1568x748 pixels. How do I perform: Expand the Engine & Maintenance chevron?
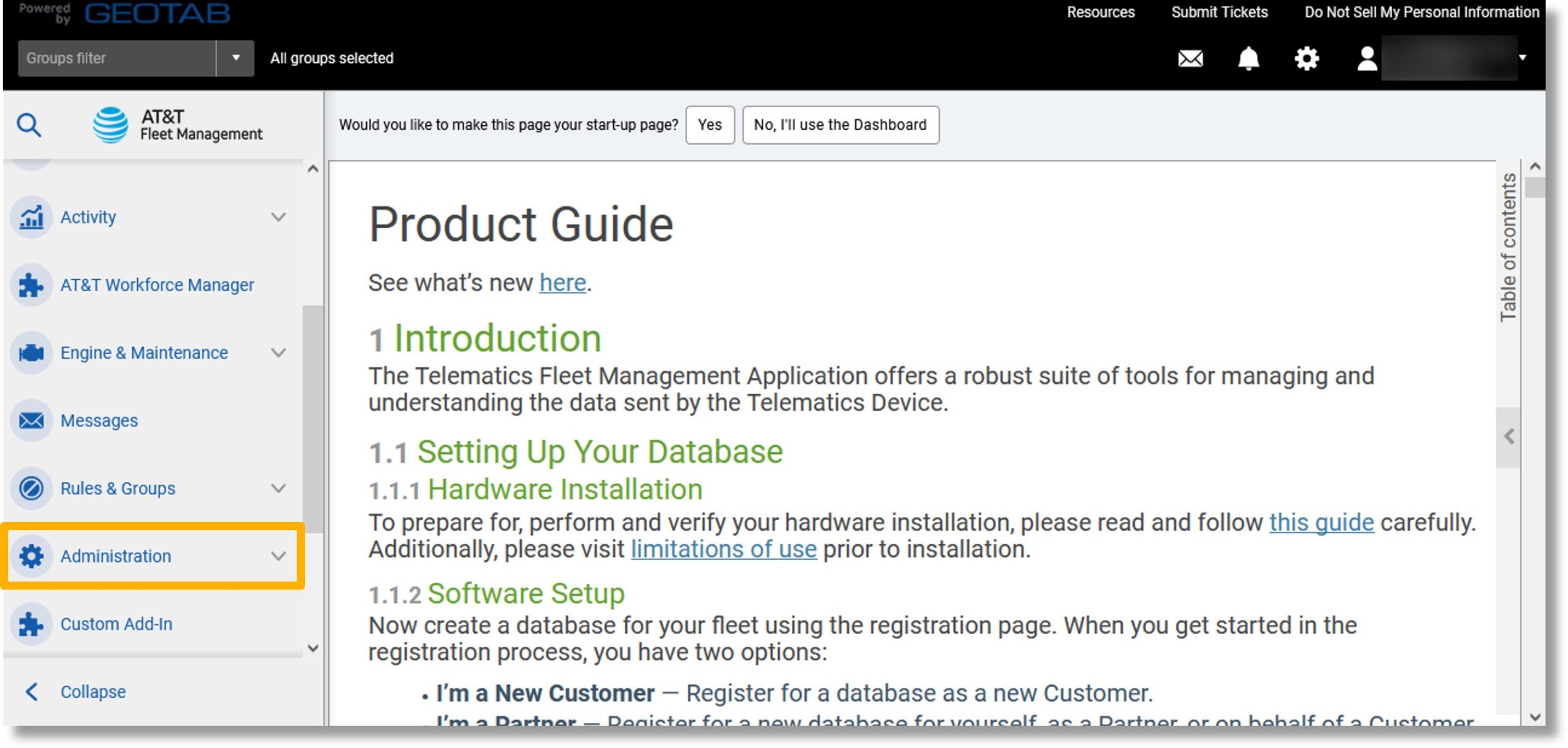click(279, 353)
